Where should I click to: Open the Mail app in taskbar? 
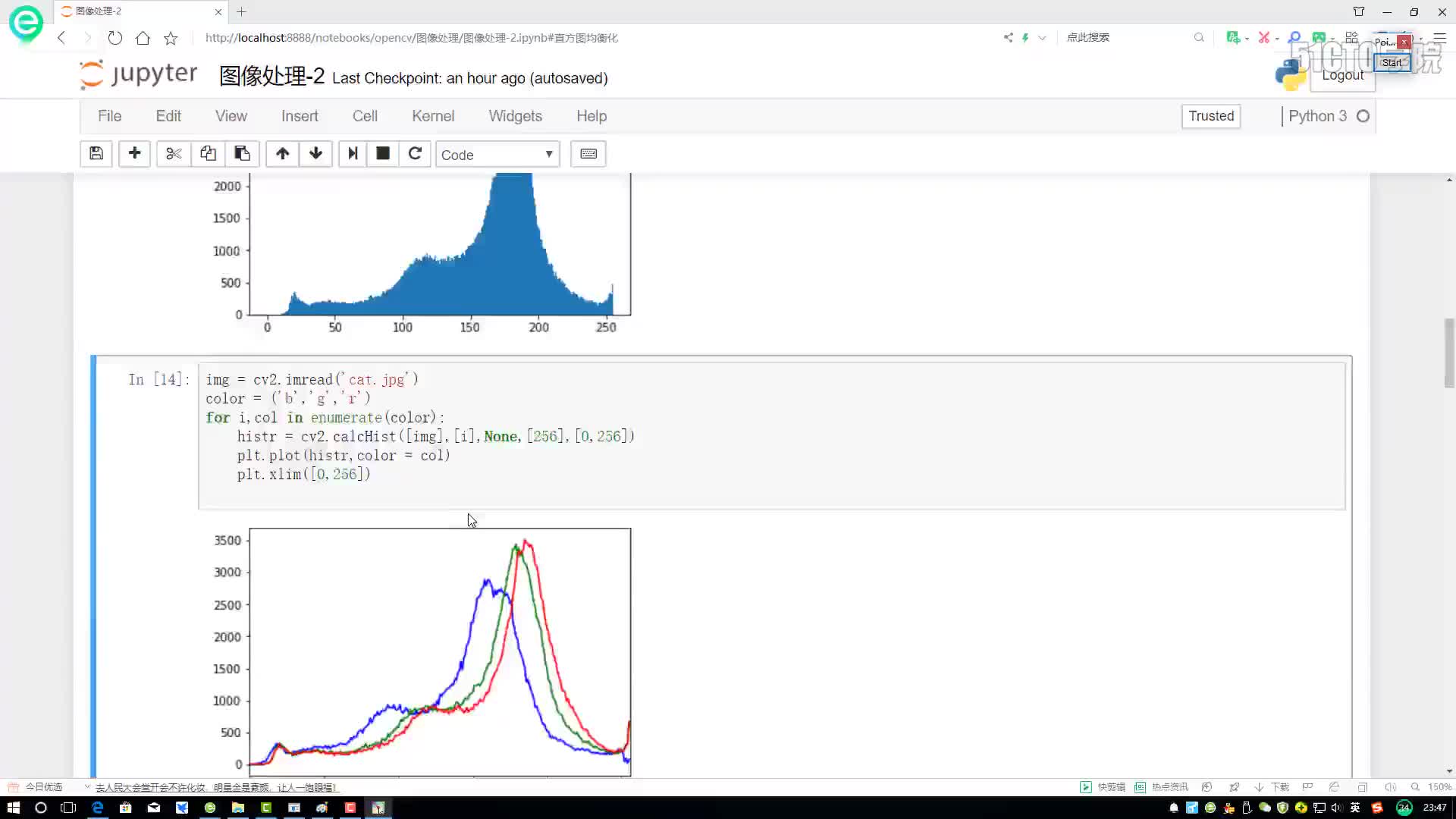(154, 808)
